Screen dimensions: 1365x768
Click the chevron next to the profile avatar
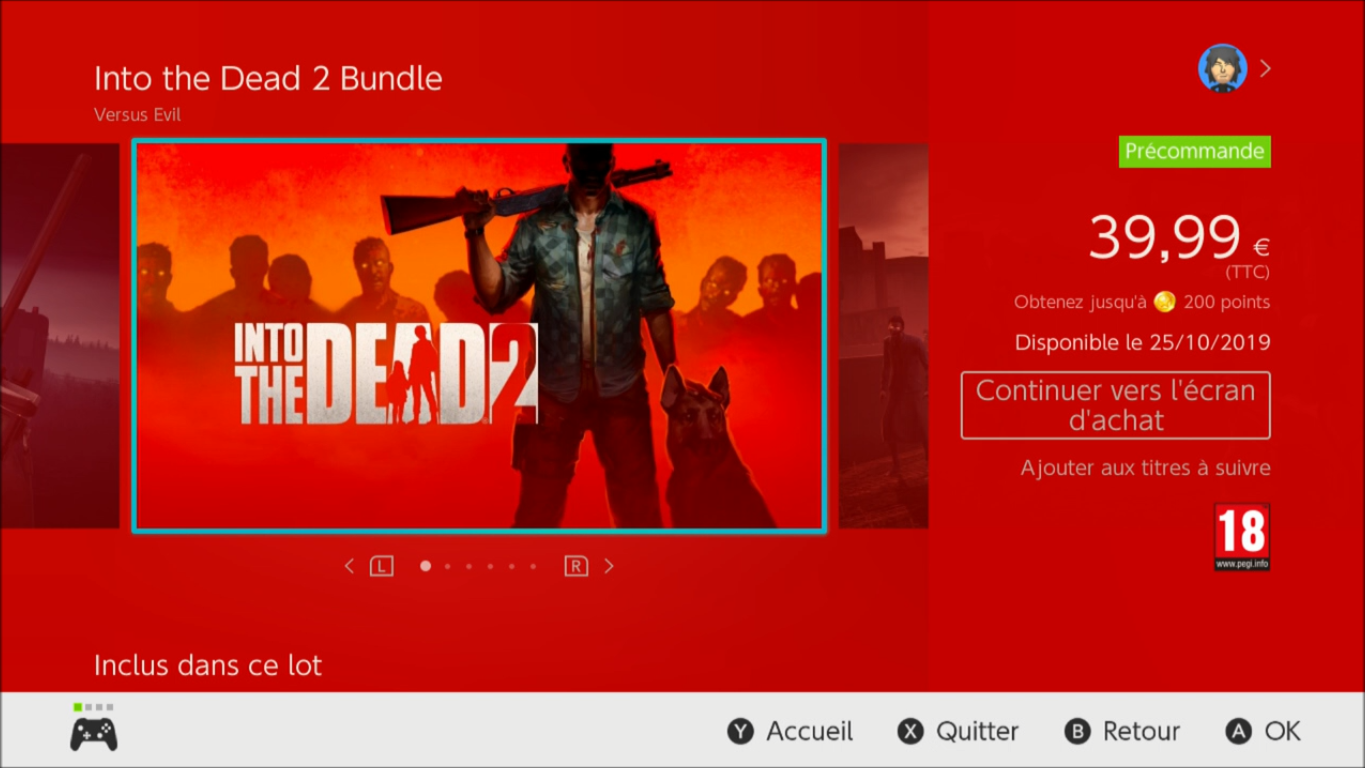point(1265,68)
